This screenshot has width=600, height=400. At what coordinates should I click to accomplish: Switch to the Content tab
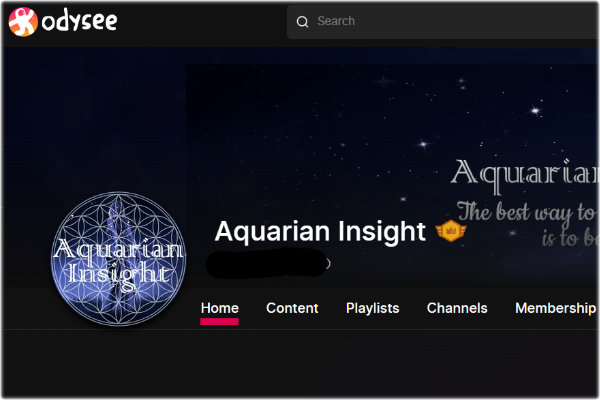[x=292, y=308]
